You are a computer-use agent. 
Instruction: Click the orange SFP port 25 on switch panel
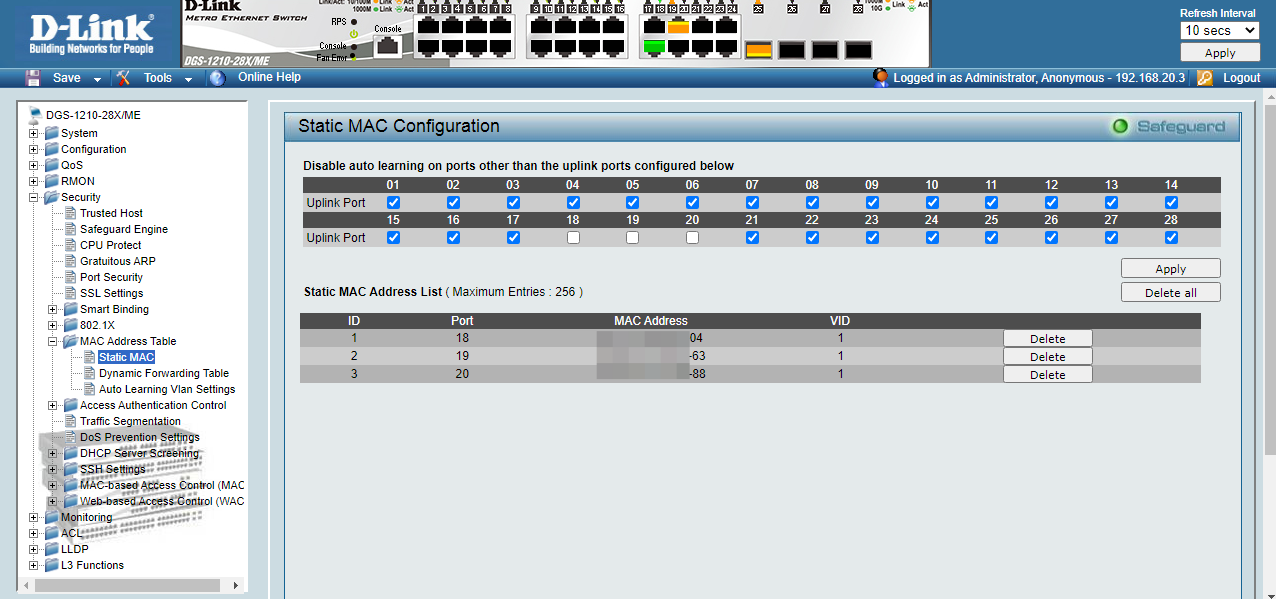[x=758, y=50]
